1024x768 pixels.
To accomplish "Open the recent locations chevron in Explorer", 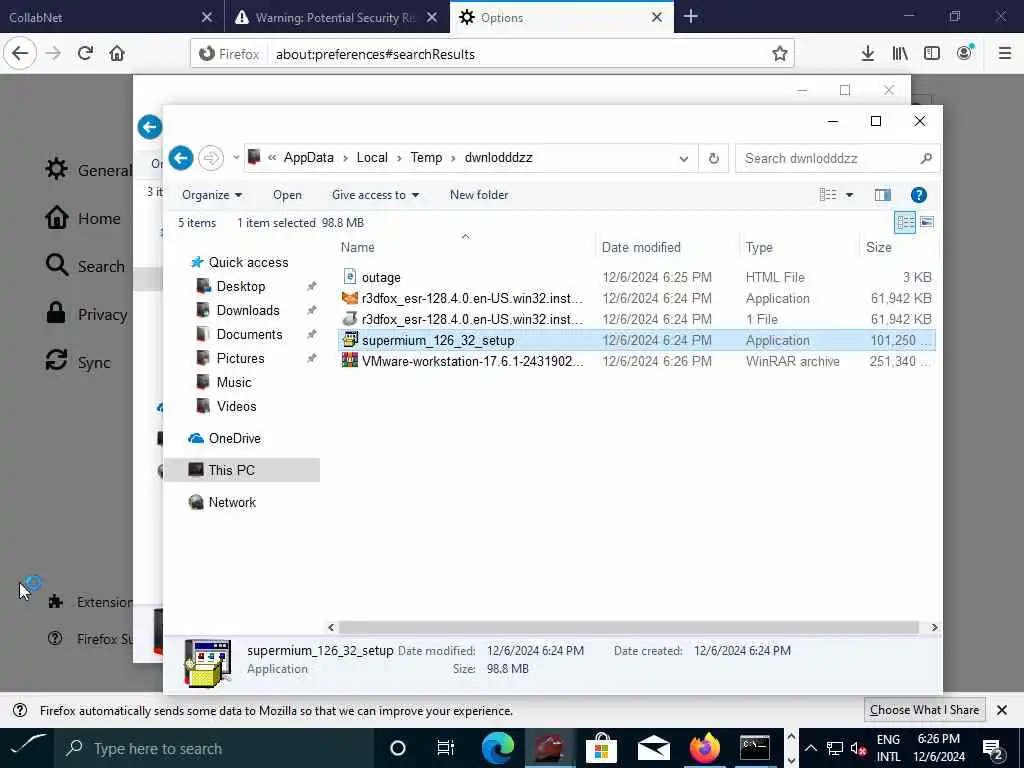I will (236, 158).
